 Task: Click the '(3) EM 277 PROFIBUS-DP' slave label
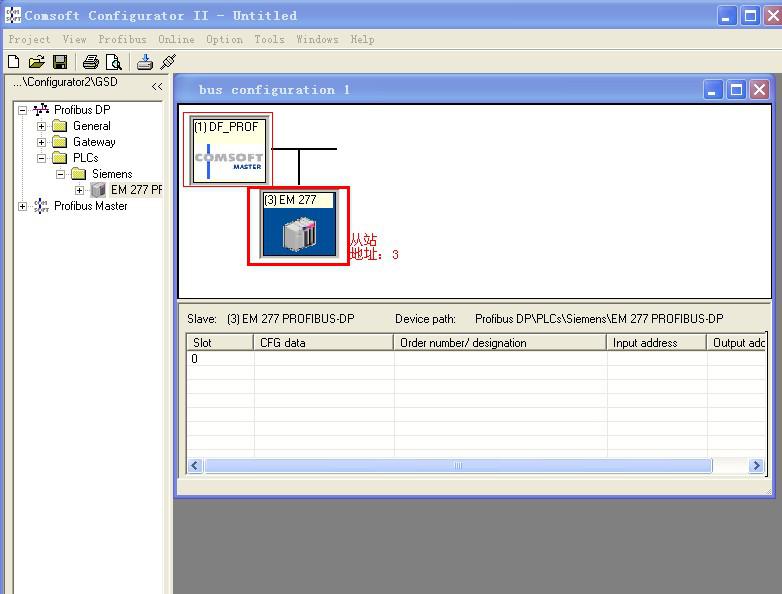[290, 319]
